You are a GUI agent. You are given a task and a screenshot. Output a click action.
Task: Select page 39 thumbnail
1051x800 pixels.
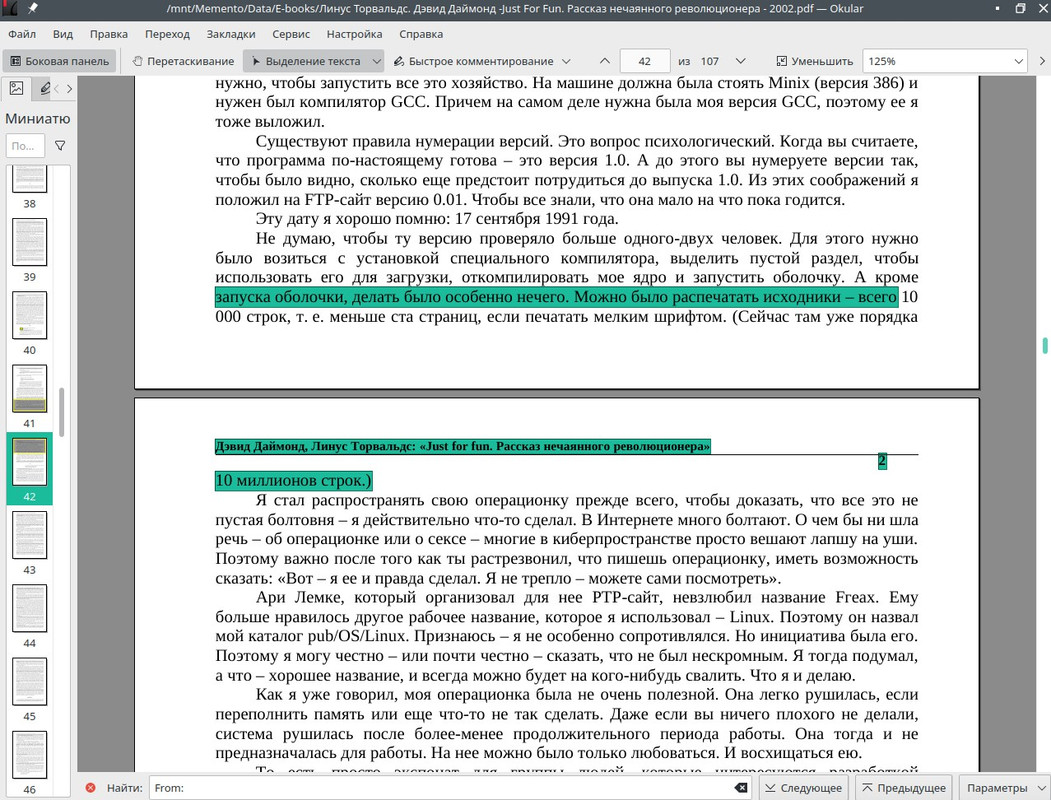[x=29, y=242]
